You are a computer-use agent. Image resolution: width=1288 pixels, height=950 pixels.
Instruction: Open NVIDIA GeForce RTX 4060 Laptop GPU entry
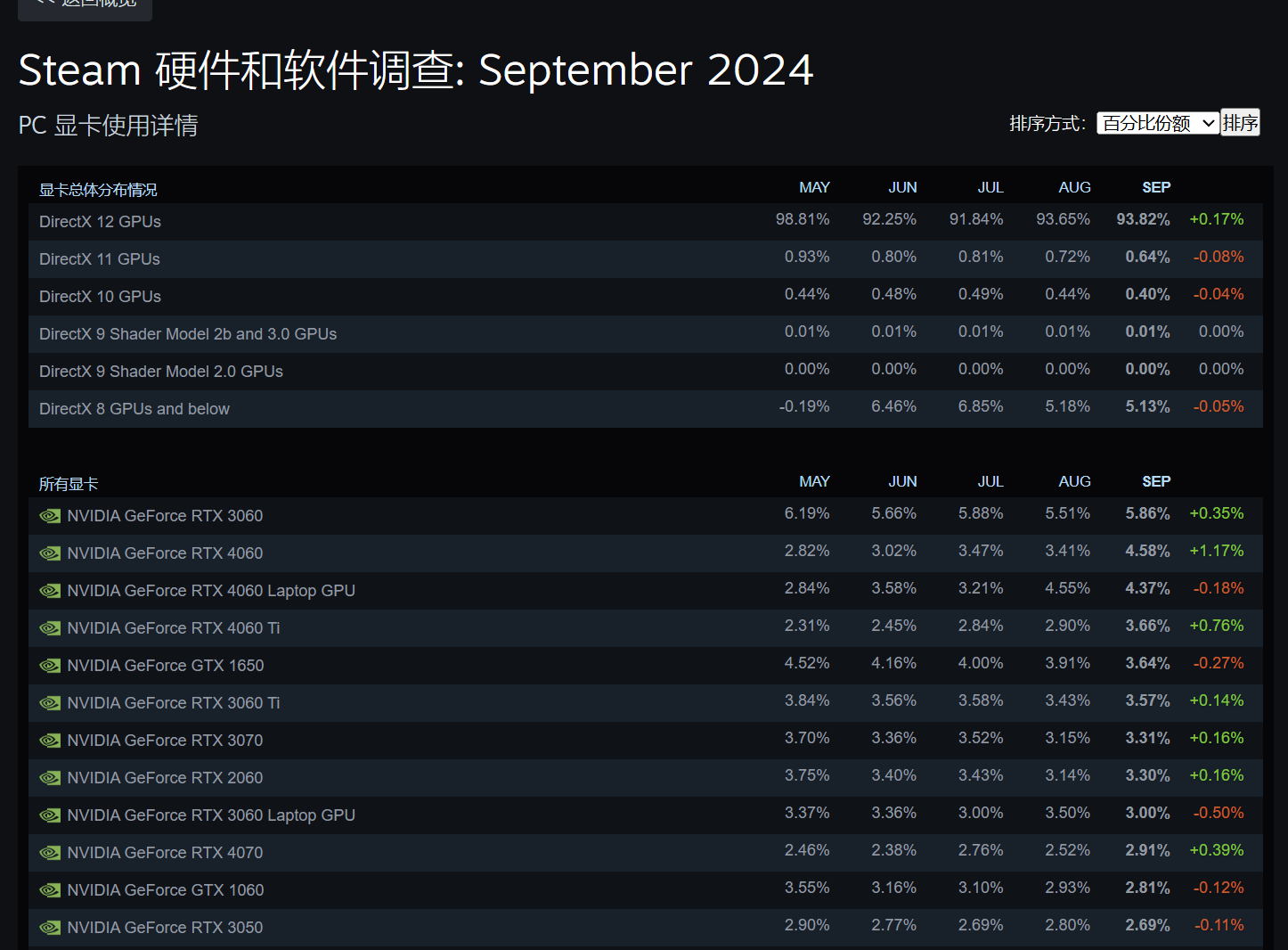[x=211, y=591]
